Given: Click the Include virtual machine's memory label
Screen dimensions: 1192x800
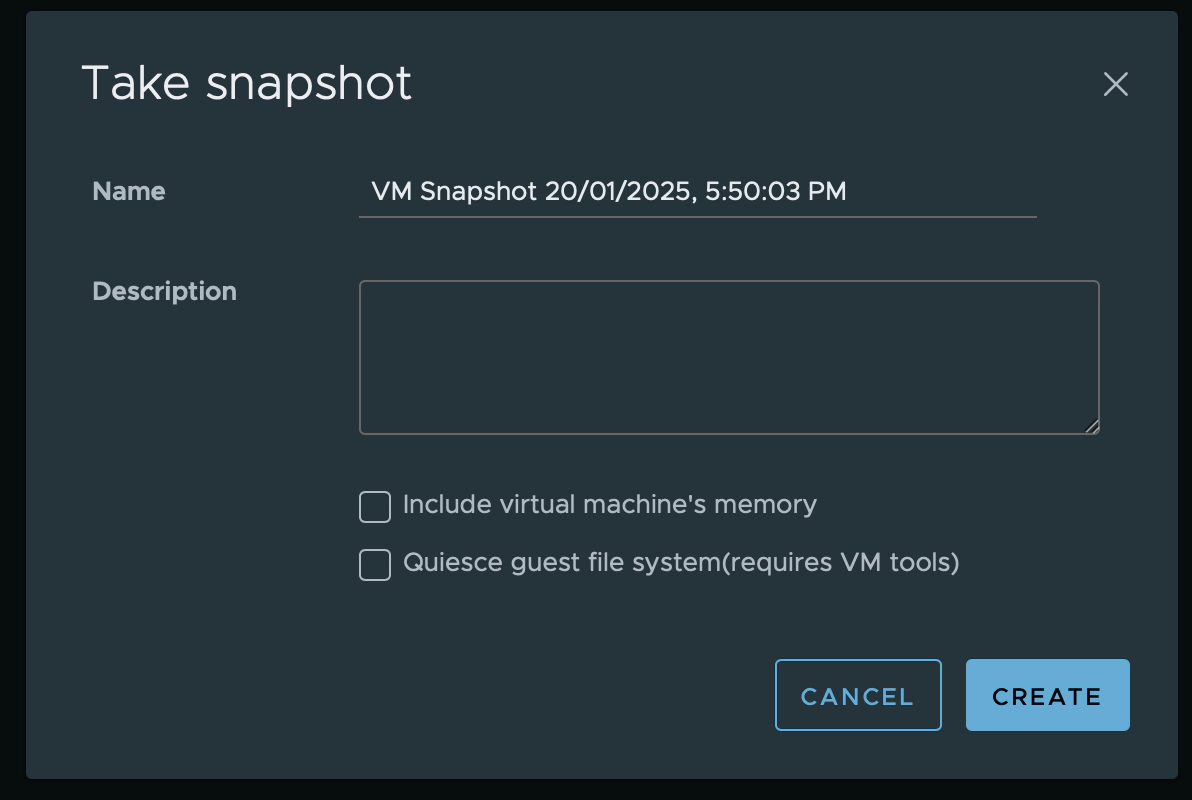Looking at the screenshot, I should pyautogui.click(x=608, y=505).
